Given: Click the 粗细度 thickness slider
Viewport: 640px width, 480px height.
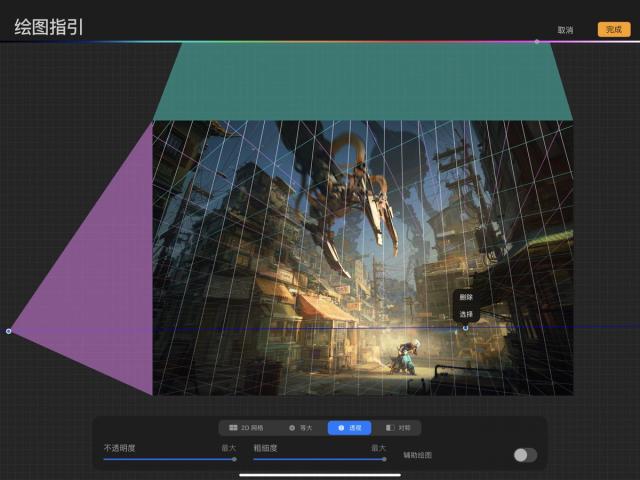Looking at the screenshot, I should coord(320,460).
